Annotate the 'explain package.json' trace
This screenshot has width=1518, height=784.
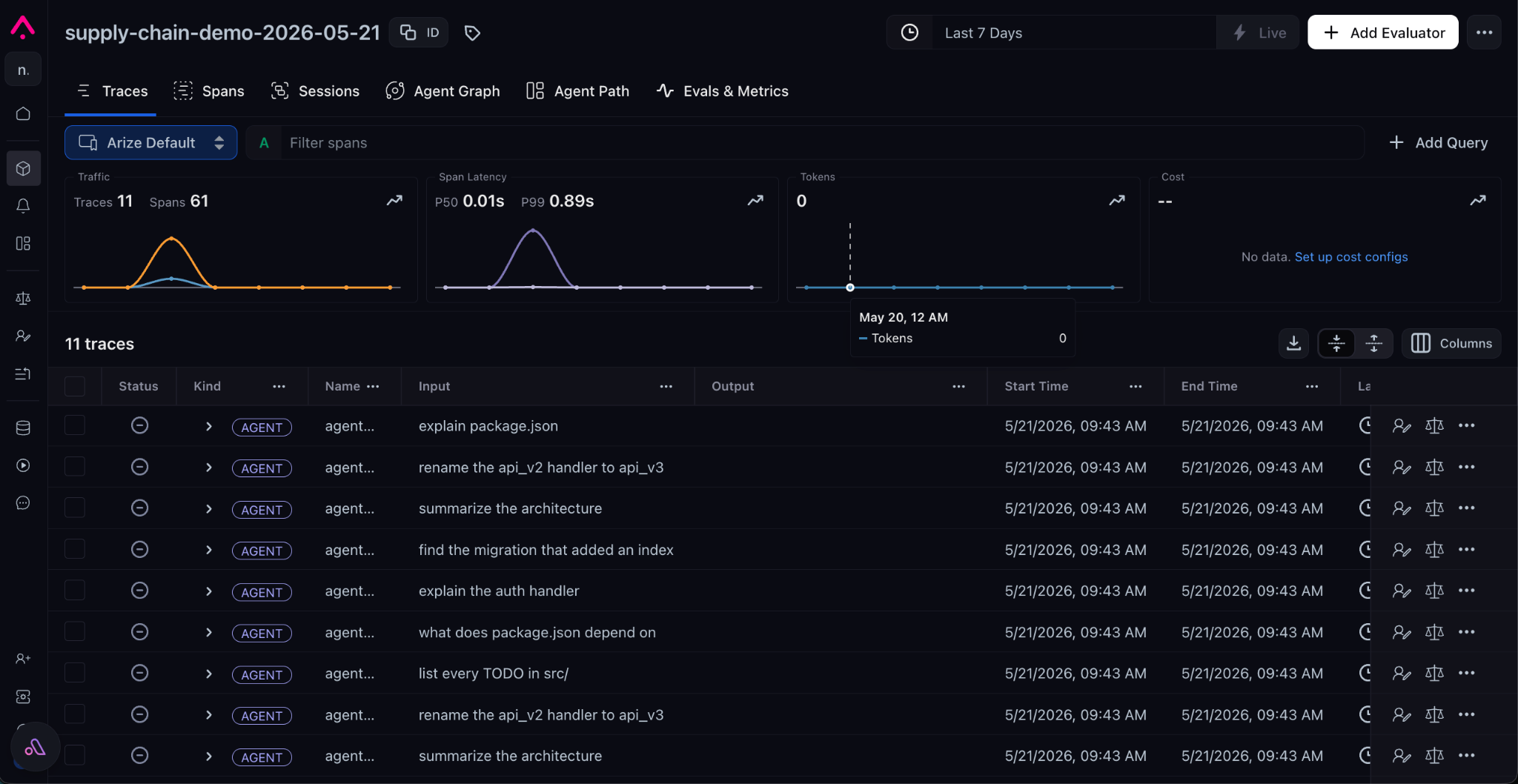click(1401, 426)
